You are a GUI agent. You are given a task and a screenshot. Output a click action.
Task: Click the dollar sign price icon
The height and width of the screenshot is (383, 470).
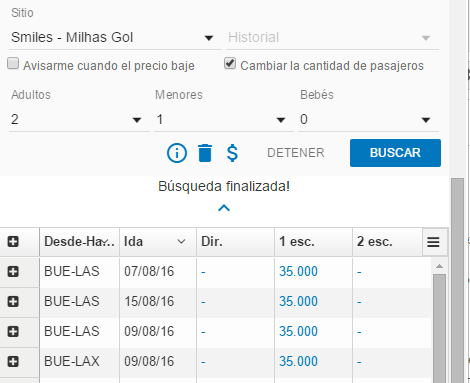coord(232,153)
